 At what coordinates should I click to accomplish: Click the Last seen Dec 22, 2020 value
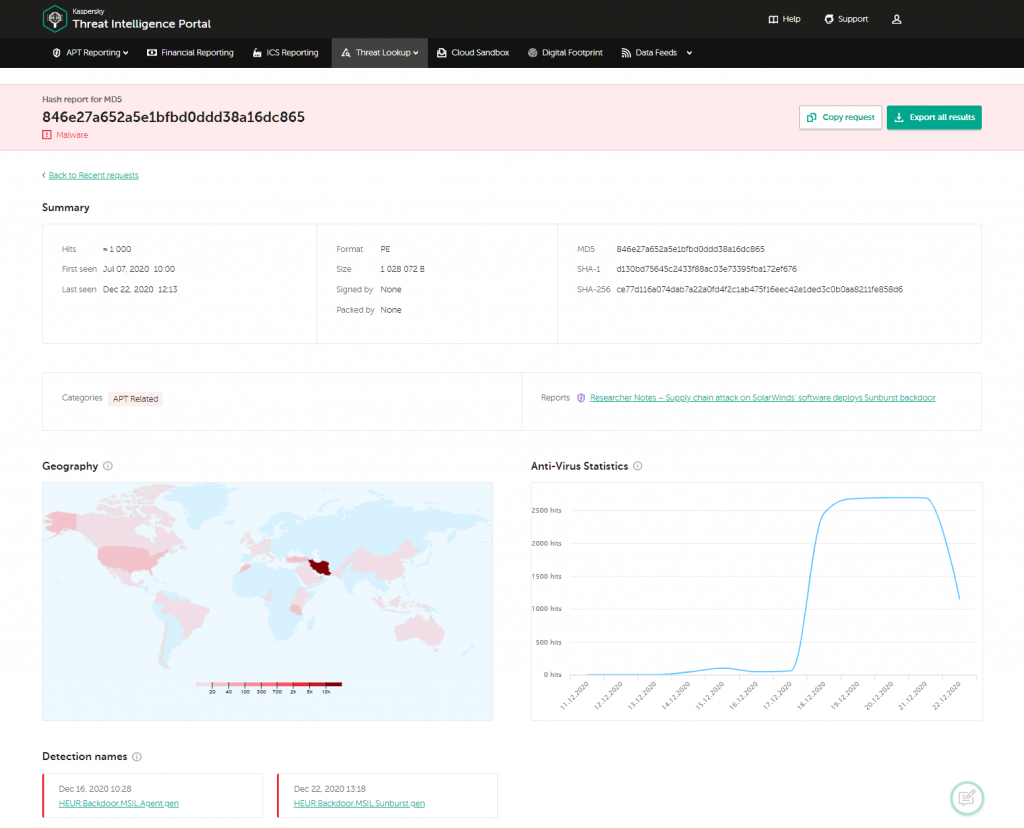point(140,289)
